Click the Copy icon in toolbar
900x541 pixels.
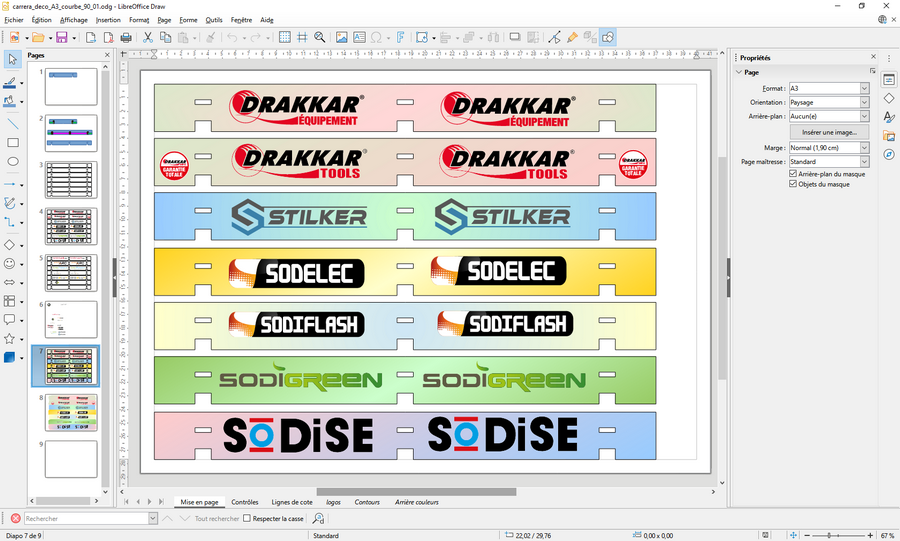click(165, 38)
